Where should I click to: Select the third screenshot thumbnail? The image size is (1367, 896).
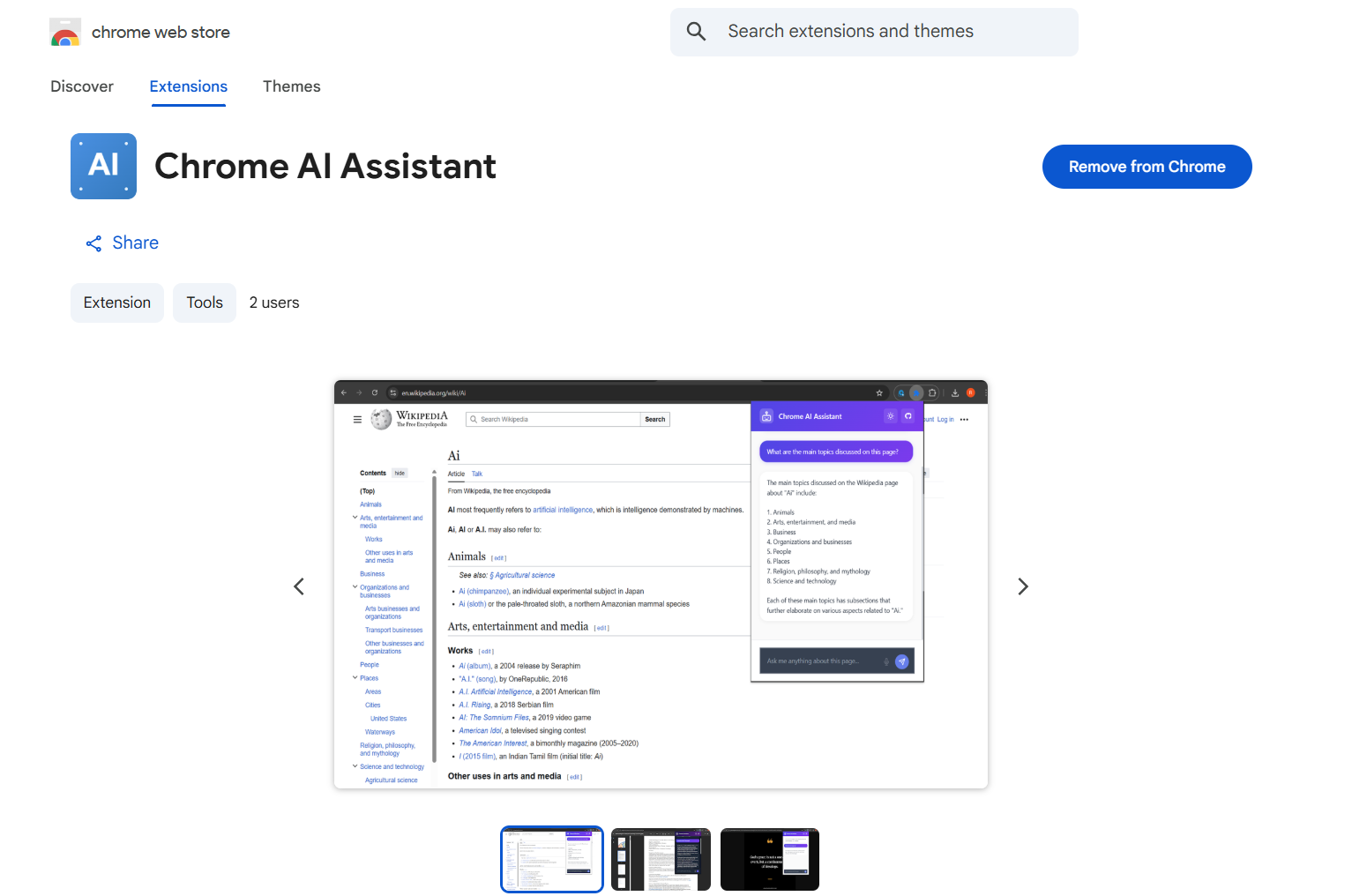coord(769,859)
